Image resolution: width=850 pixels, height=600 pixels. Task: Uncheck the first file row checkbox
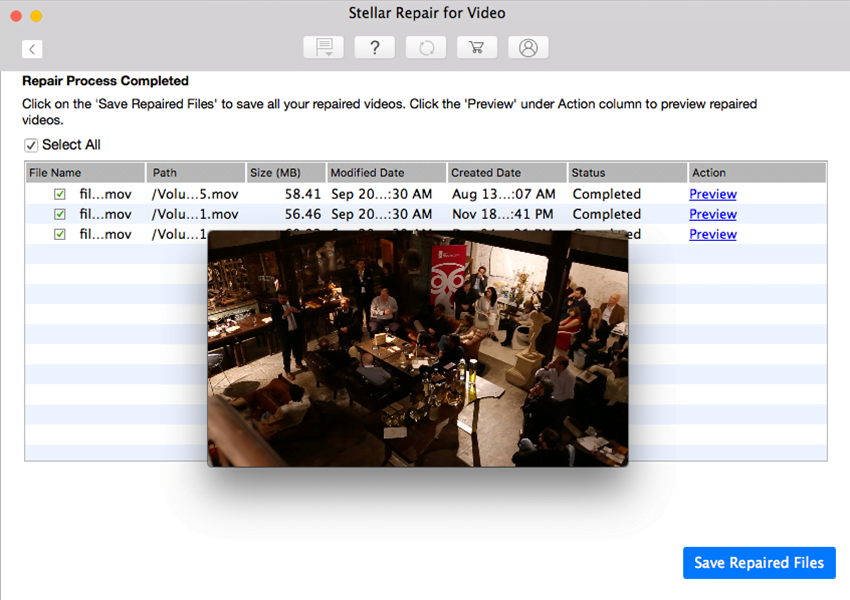60,194
